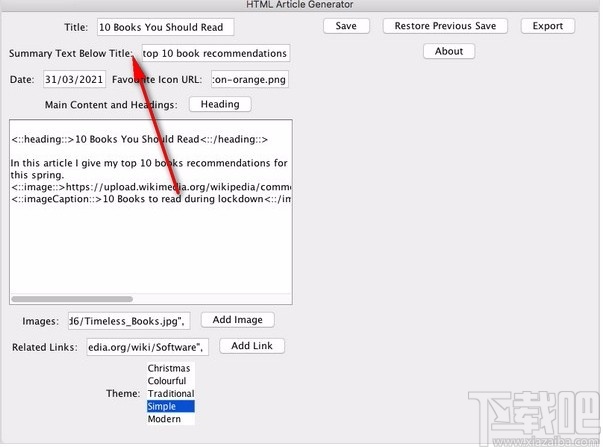This screenshot has height=447, width=603.
Task: Click the Add Link button
Action: (x=252, y=346)
